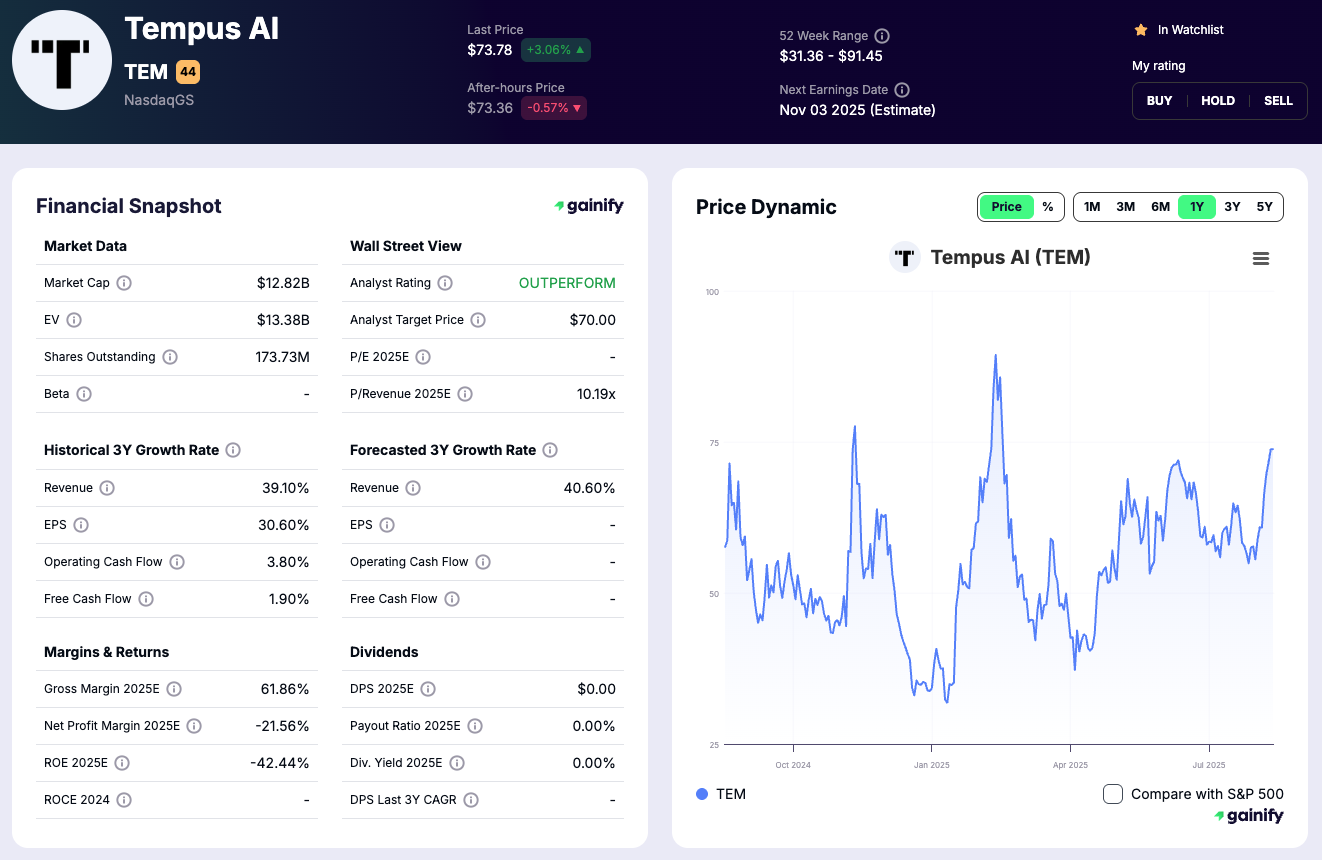
Task: Enable Compare with S&P 500 checkbox
Action: (1113, 794)
